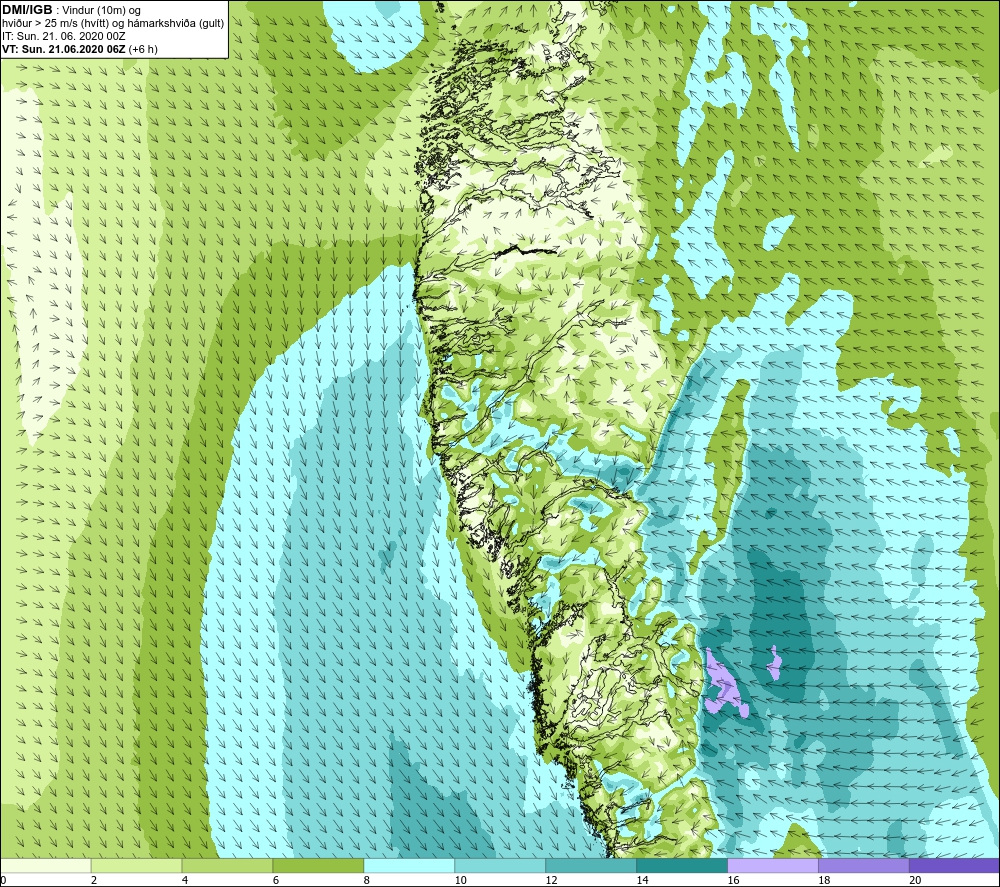Click the 'VT: Sun. 21.06.2020 06Z' valid time
1000x887 pixels.
[64, 49]
